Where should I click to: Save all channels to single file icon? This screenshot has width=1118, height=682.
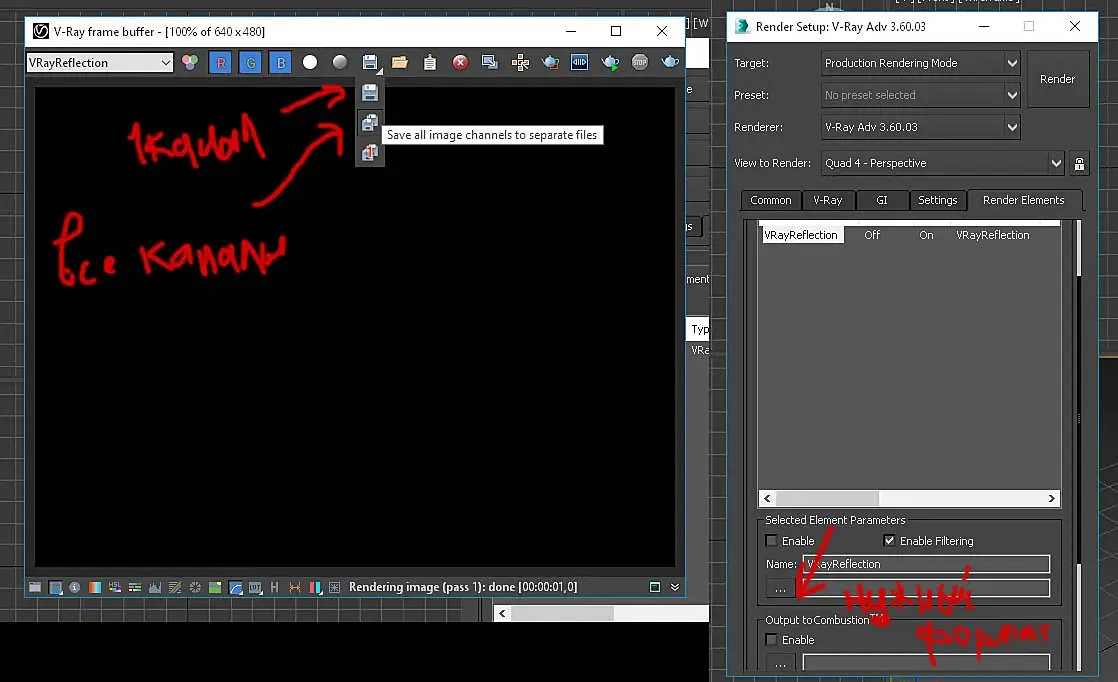click(x=369, y=153)
